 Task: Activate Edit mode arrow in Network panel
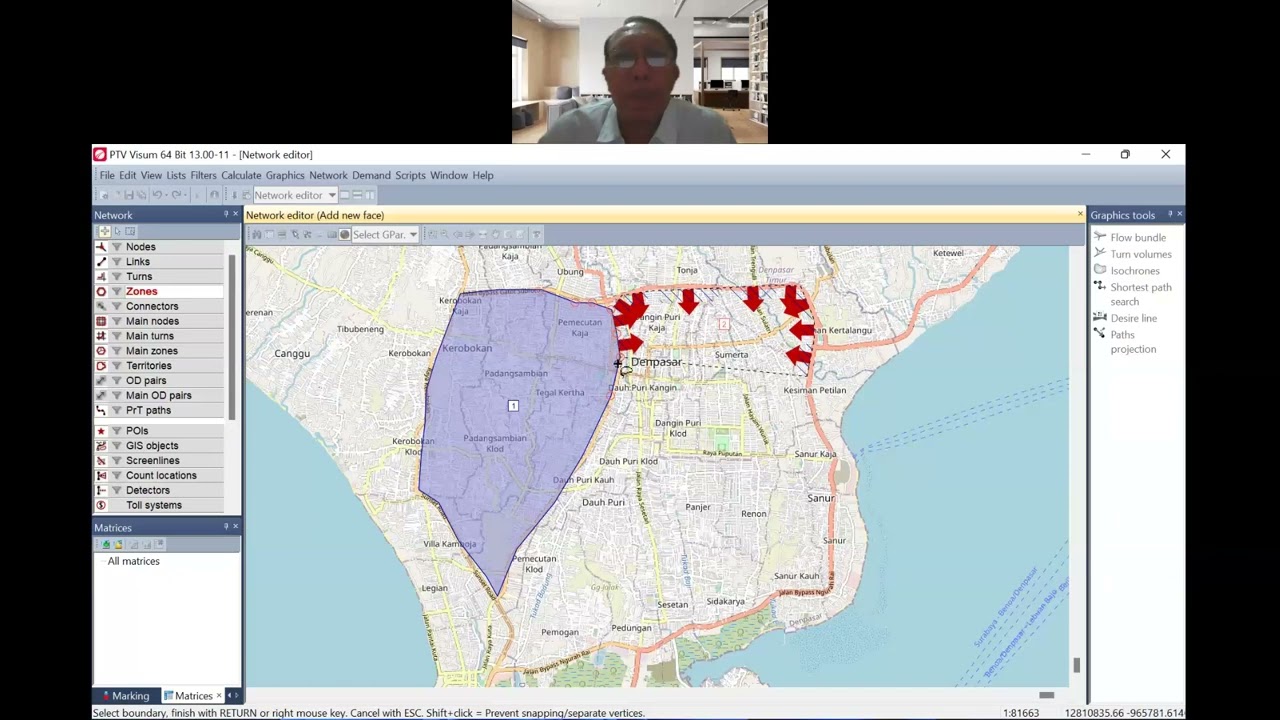(x=117, y=231)
